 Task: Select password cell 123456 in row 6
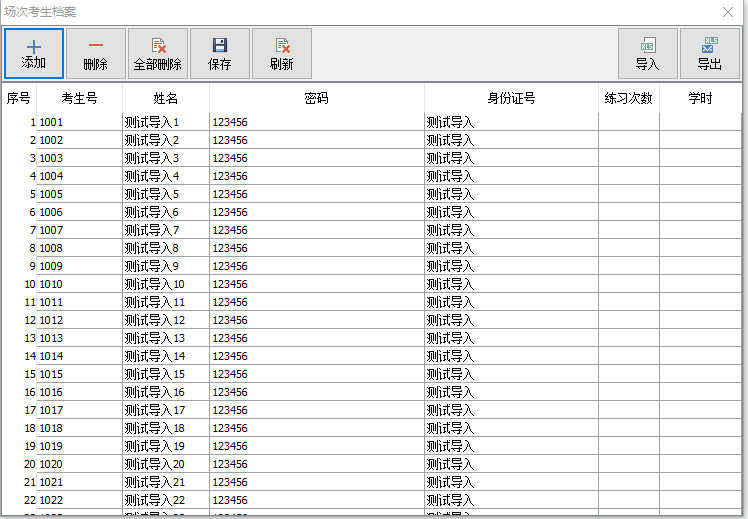[x=317, y=212]
